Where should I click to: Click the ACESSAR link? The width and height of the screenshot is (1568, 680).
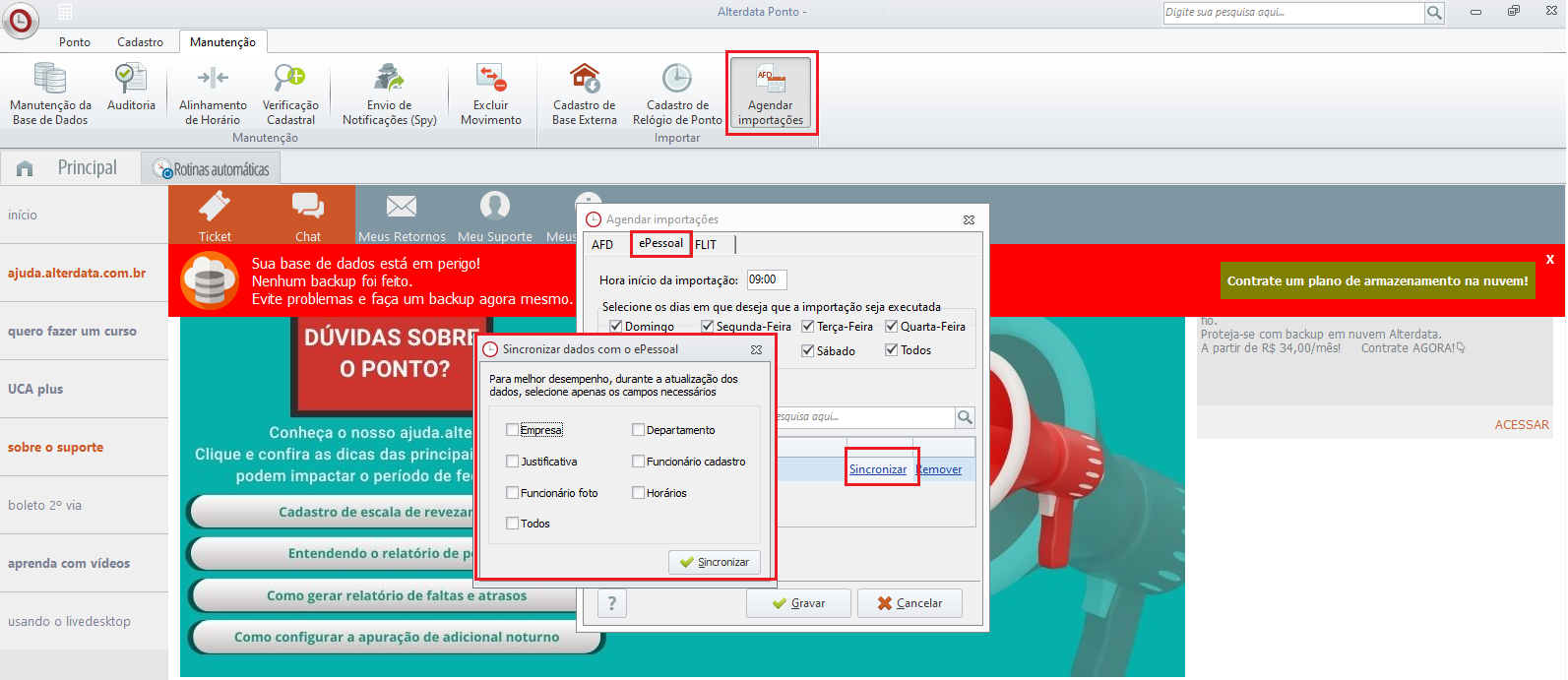click(x=1522, y=425)
